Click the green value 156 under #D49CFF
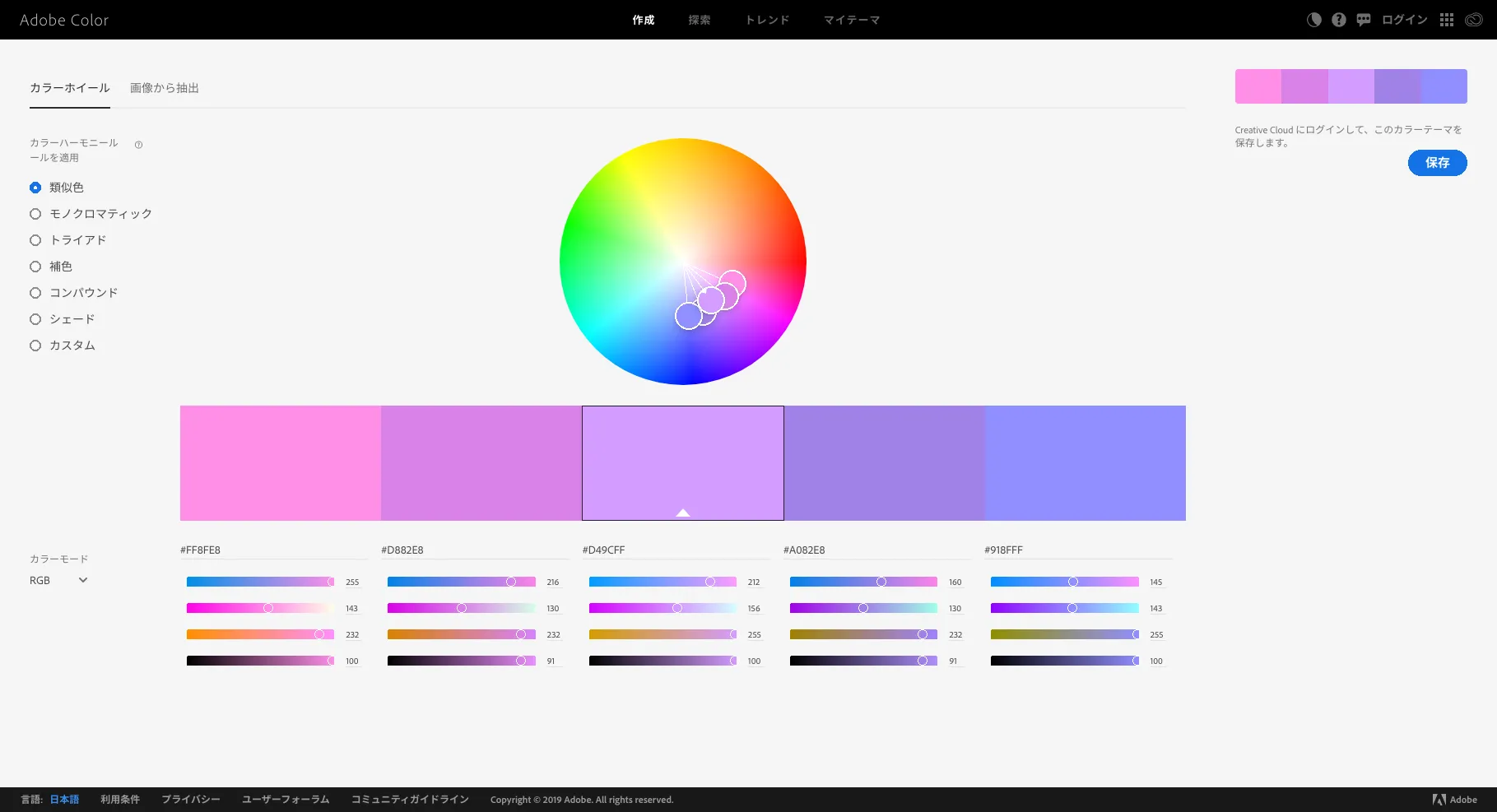 [x=754, y=608]
